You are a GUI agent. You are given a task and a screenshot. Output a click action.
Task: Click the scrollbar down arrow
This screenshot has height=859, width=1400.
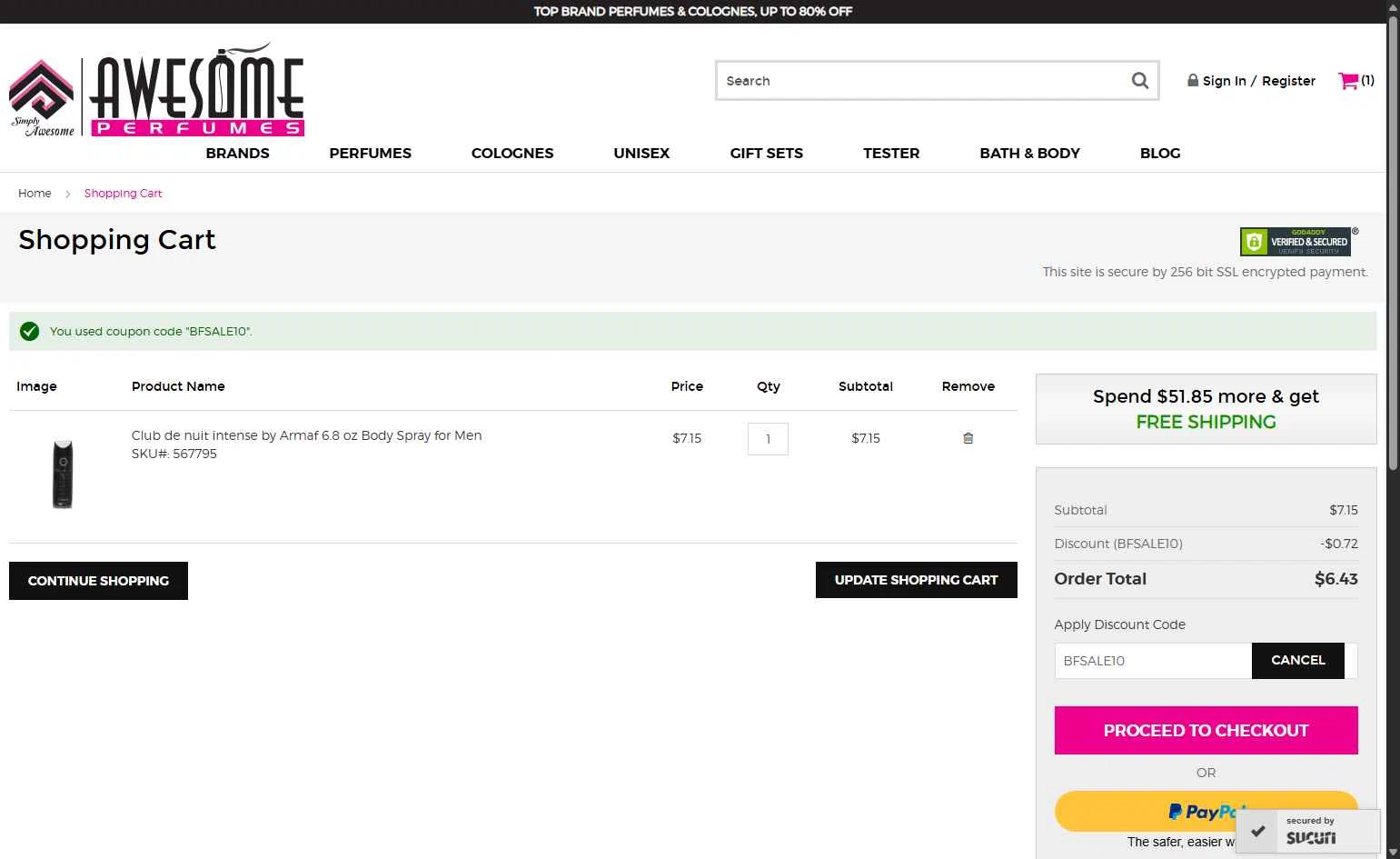(1393, 853)
